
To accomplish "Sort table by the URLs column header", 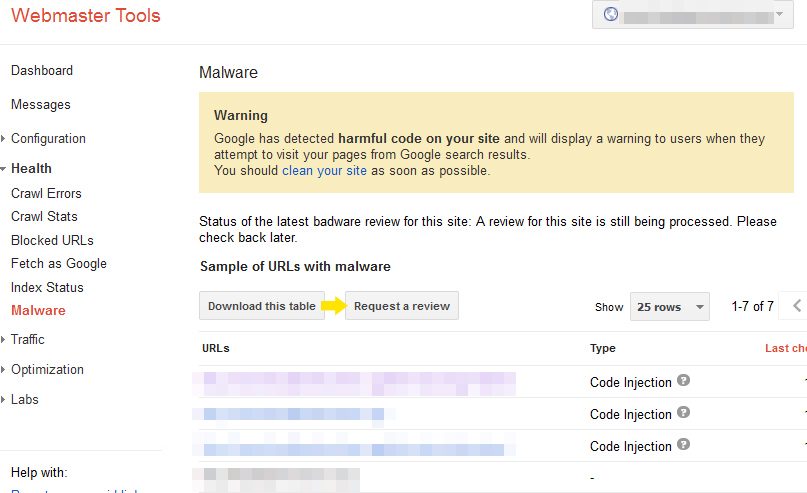I will pos(215,348).
